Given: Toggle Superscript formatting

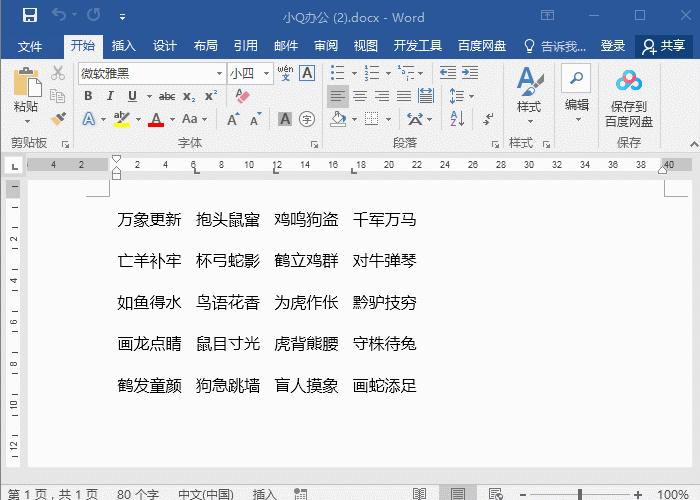Looking at the screenshot, I should (211, 96).
